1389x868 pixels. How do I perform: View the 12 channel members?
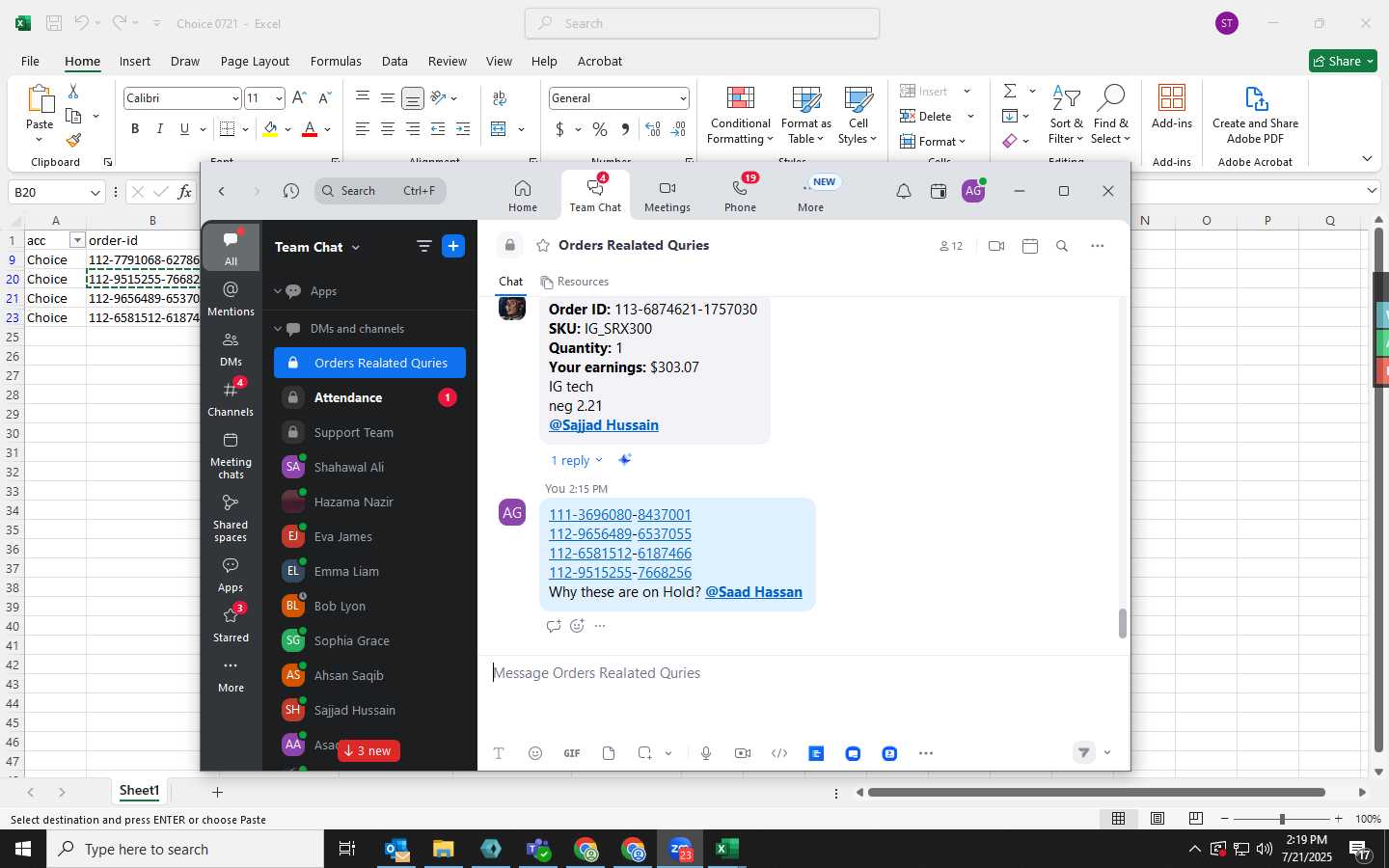(951, 246)
